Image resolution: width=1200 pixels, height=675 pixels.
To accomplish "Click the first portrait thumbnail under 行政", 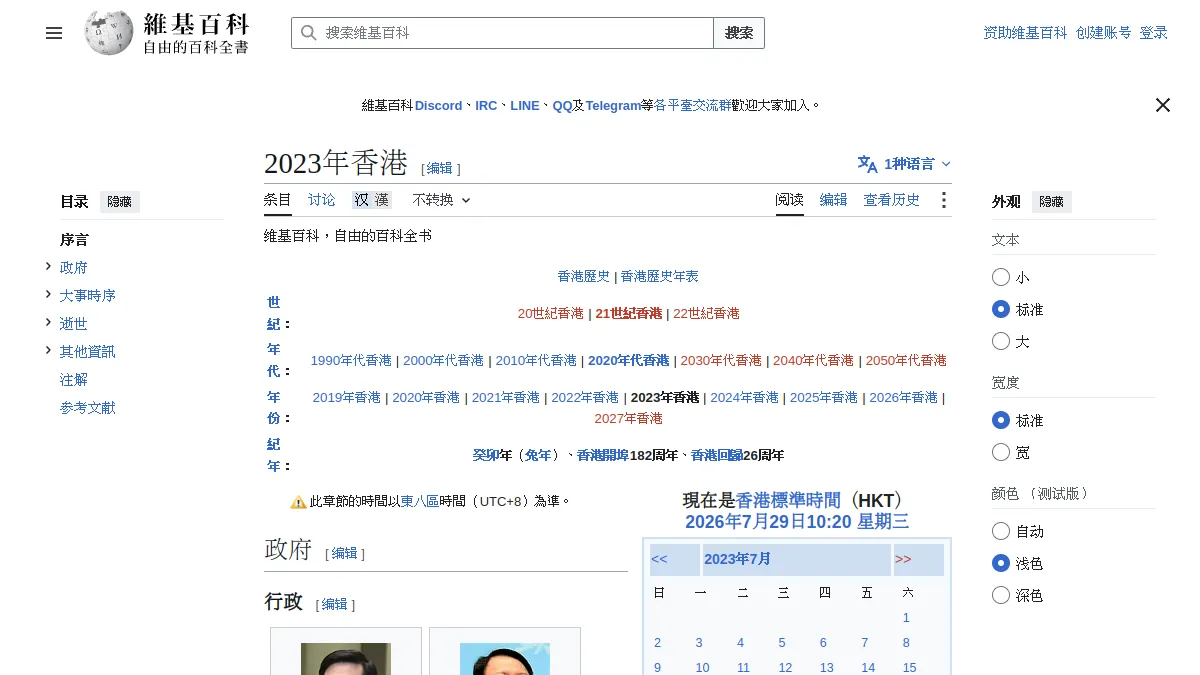I will (x=346, y=659).
